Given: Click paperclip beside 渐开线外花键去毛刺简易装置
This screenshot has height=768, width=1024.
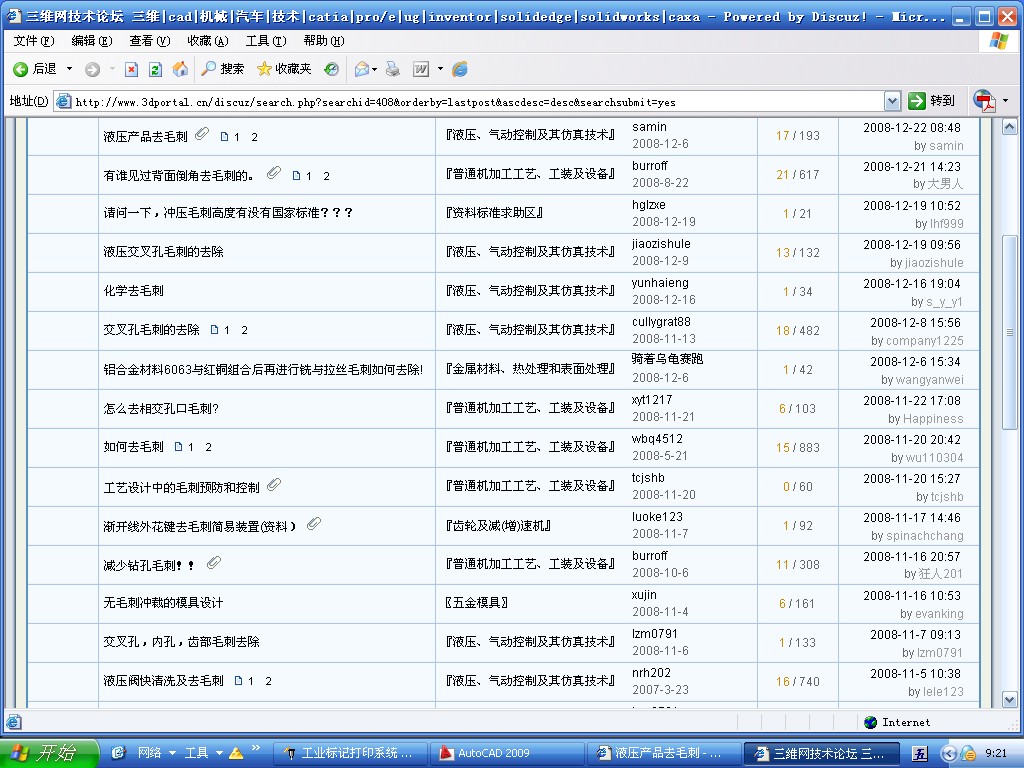Looking at the screenshot, I should pyautogui.click(x=314, y=524).
